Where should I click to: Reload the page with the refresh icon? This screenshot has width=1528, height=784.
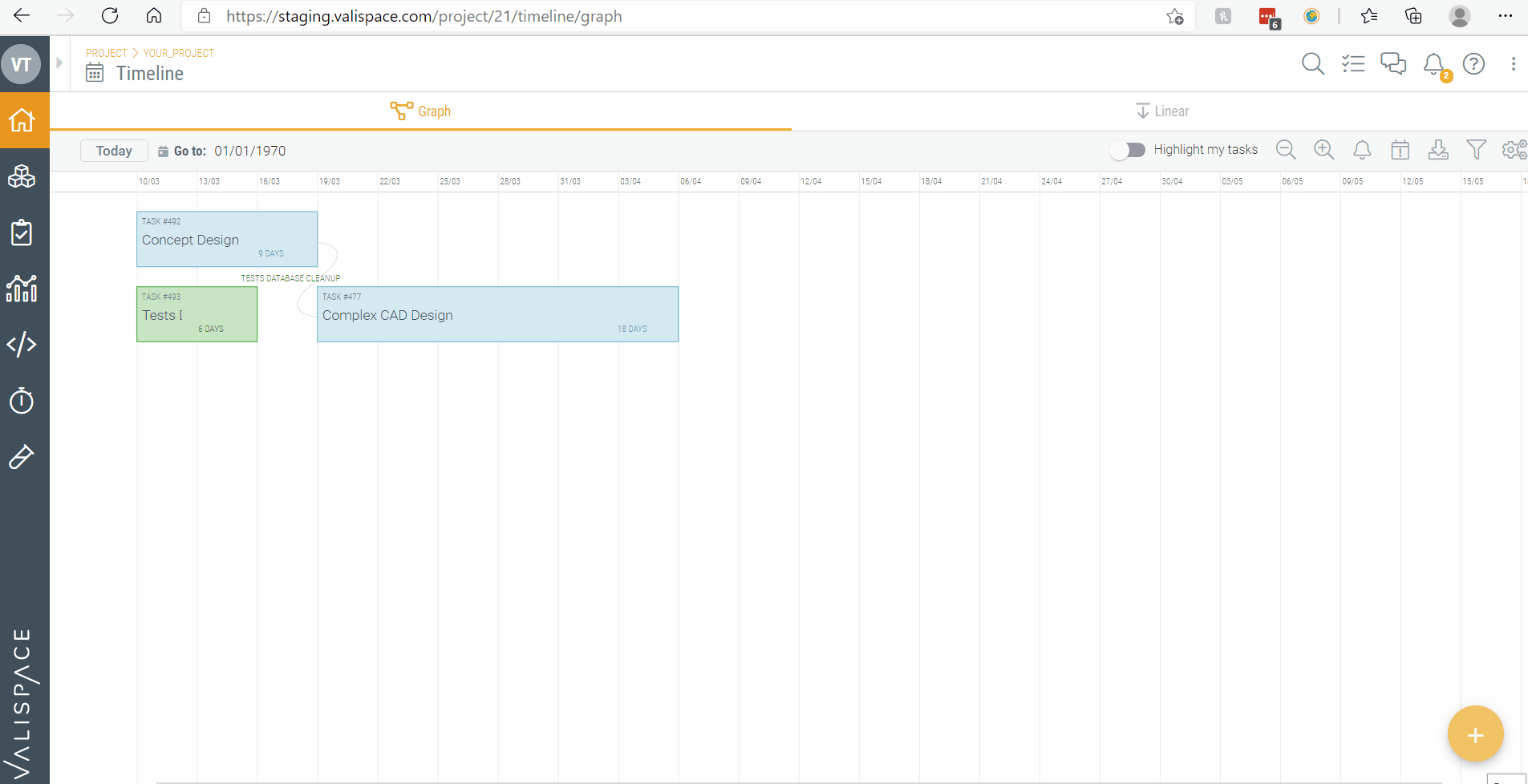click(x=110, y=16)
